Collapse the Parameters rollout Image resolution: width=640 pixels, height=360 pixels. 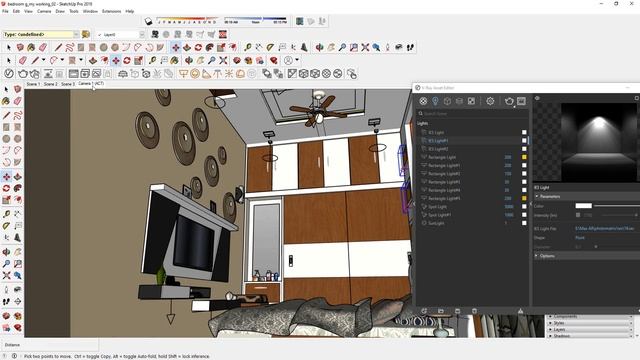pyautogui.click(x=537, y=196)
